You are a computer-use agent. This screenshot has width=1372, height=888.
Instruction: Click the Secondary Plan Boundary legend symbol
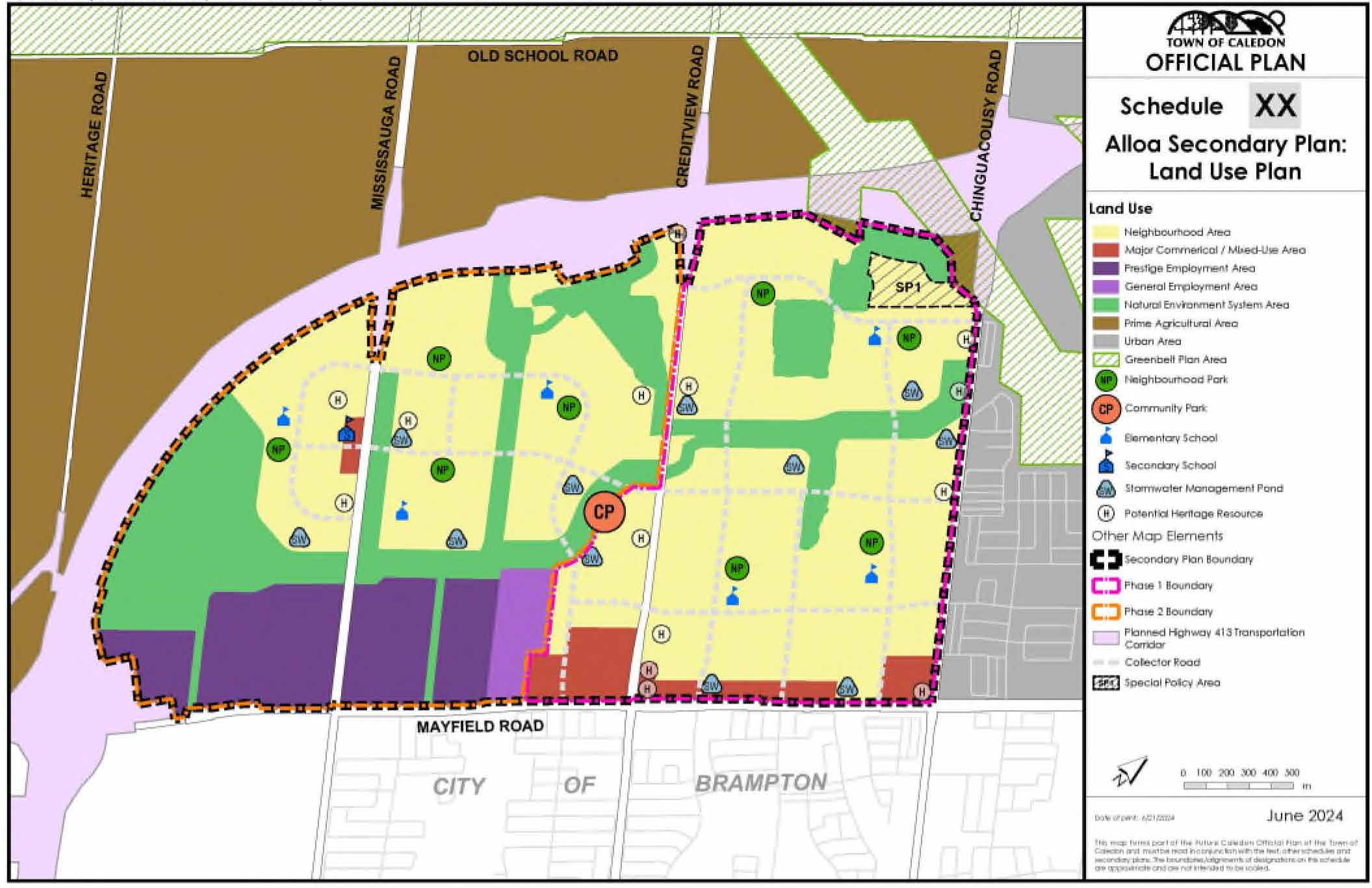[1105, 559]
